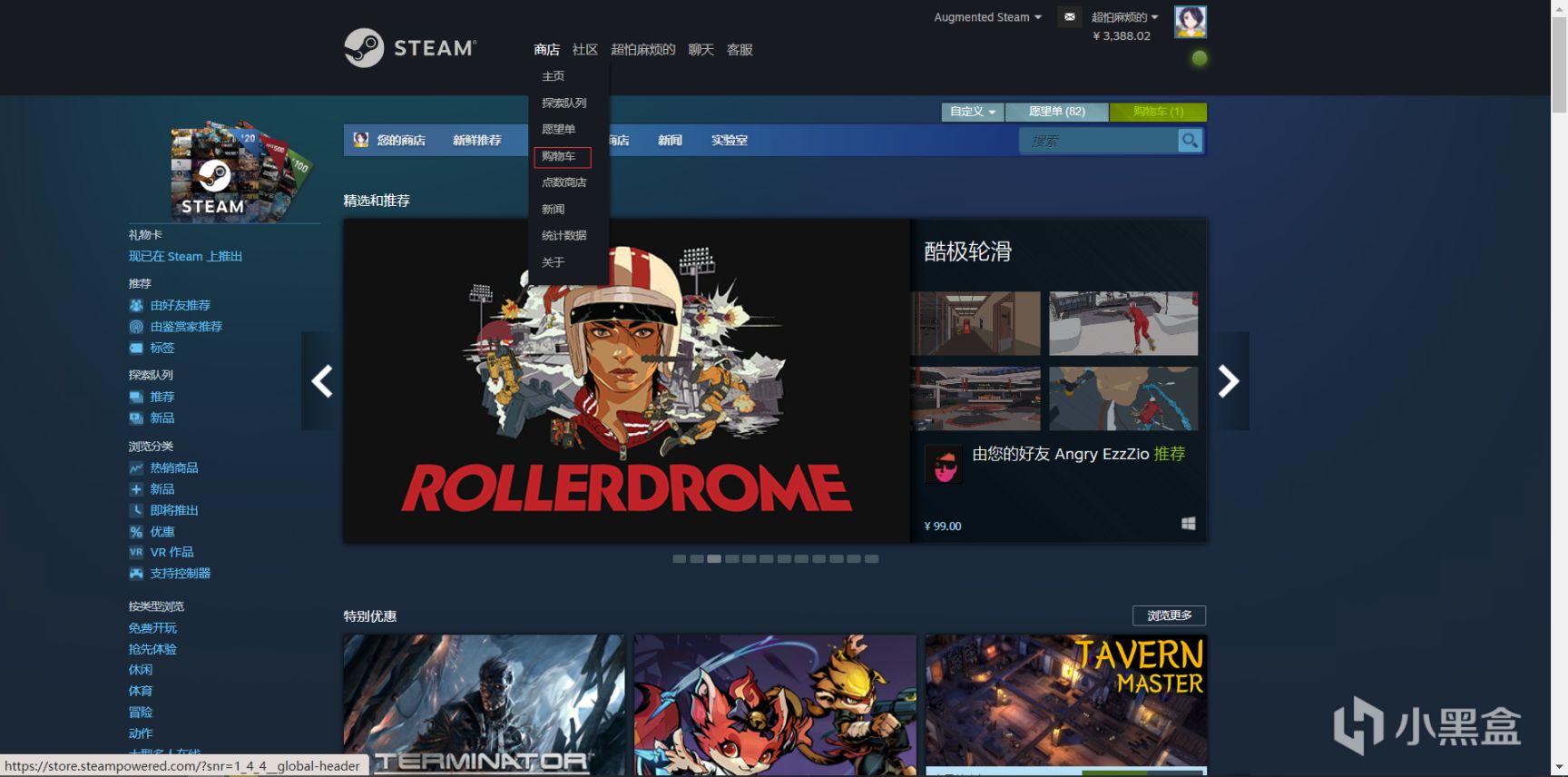Click the store search input field
Image resolution: width=1568 pixels, height=777 pixels.
[x=1099, y=141]
